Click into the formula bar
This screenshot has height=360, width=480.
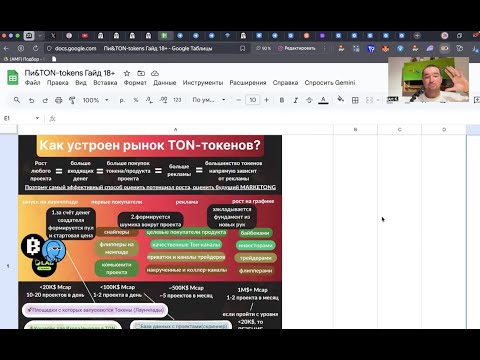[x=267, y=118]
